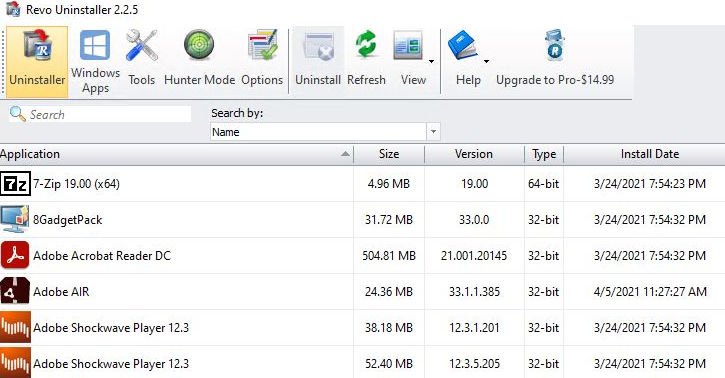Sort by Size column header
This screenshot has height=378, width=725.
click(389, 154)
